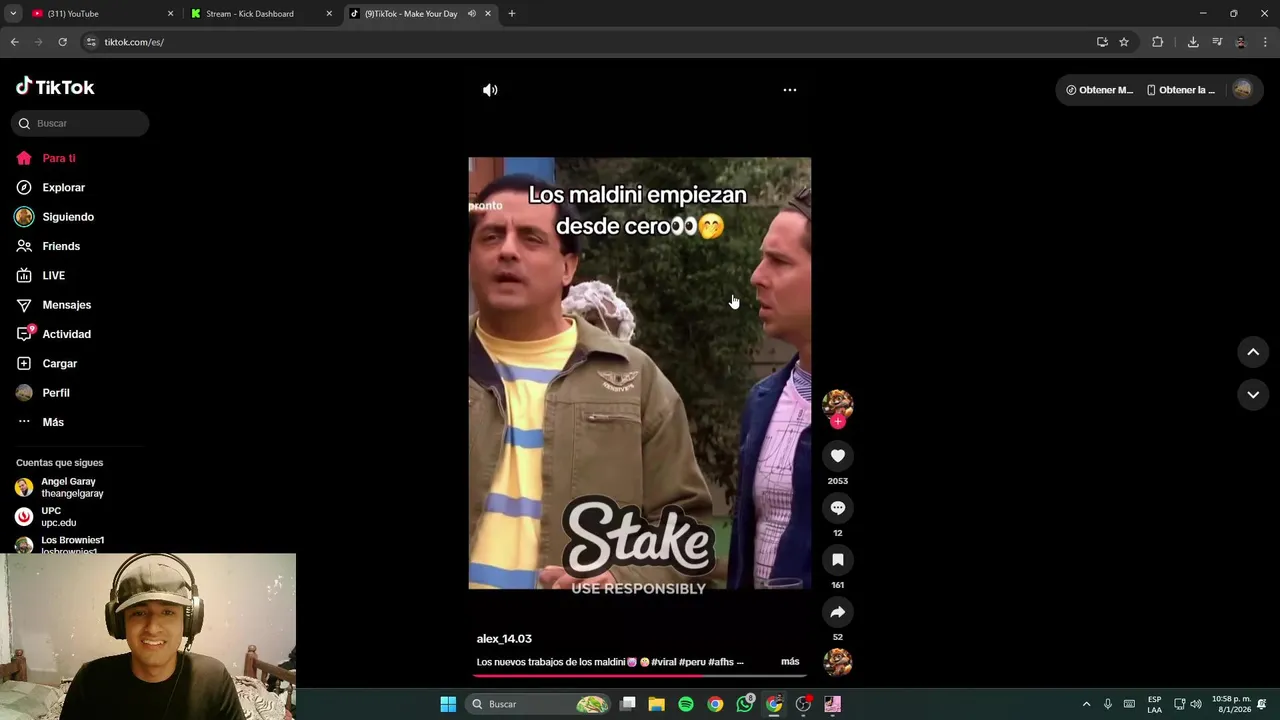Install app icon in address bar
The height and width of the screenshot is (720, 1280).
pos(1102,42)
